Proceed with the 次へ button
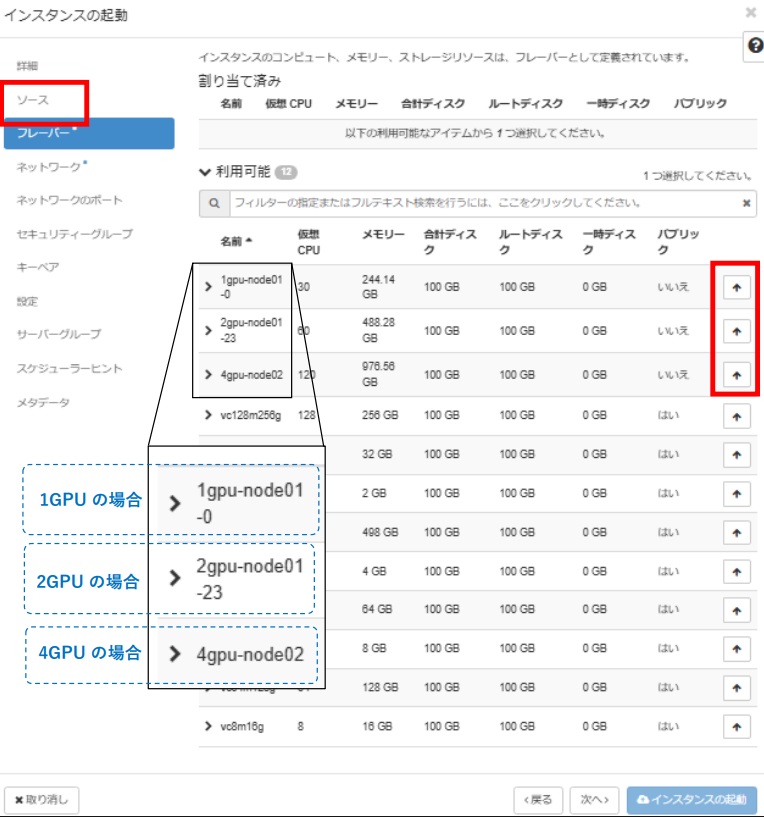Screen dimensions: 764x817 594,800
